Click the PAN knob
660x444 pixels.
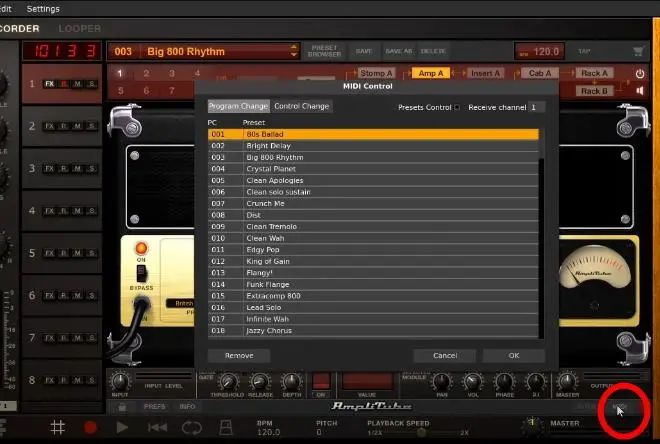click(442, 382)
